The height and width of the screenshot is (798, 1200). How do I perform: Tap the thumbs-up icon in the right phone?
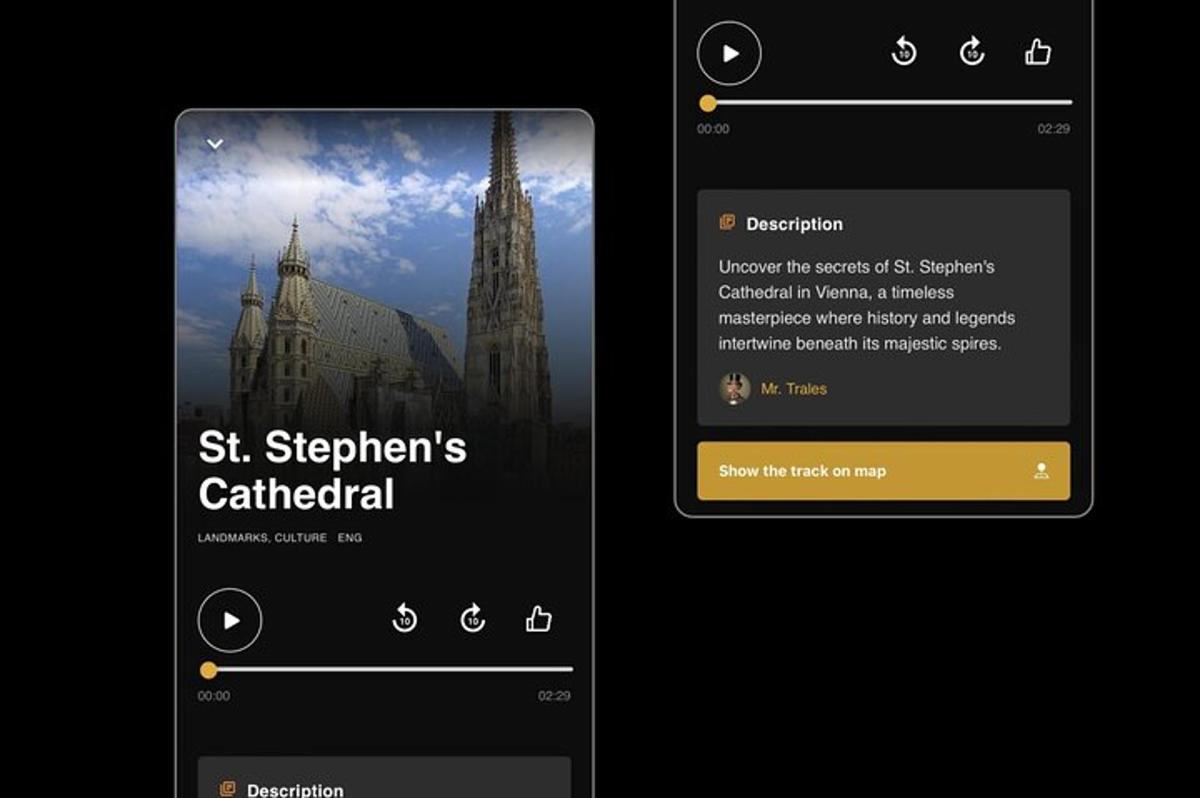click(1038, 52)
